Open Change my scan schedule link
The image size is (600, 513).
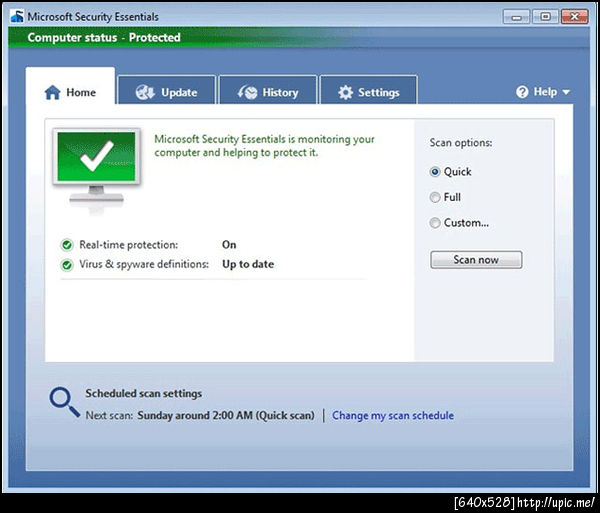click(393, 415)
